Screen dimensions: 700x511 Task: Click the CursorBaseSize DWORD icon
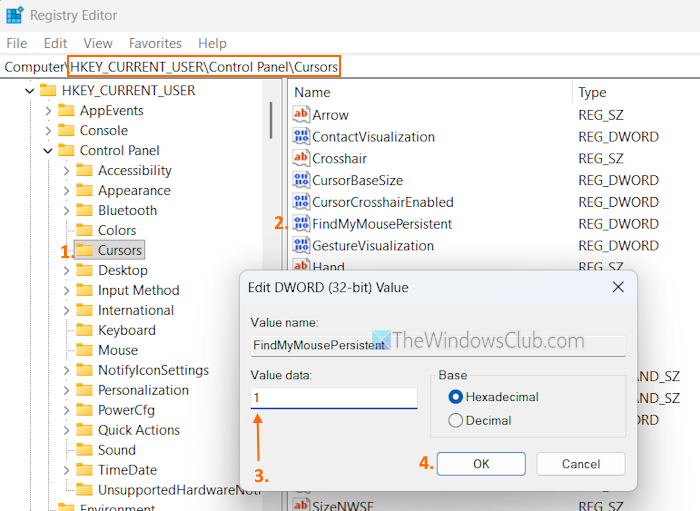[301, 180]
